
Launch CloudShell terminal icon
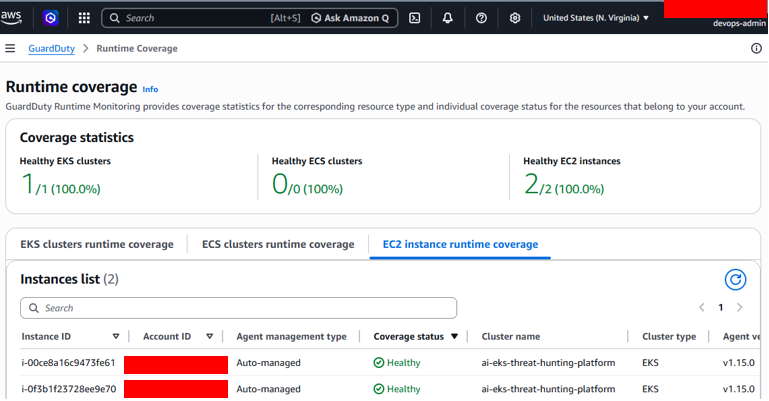414,18
